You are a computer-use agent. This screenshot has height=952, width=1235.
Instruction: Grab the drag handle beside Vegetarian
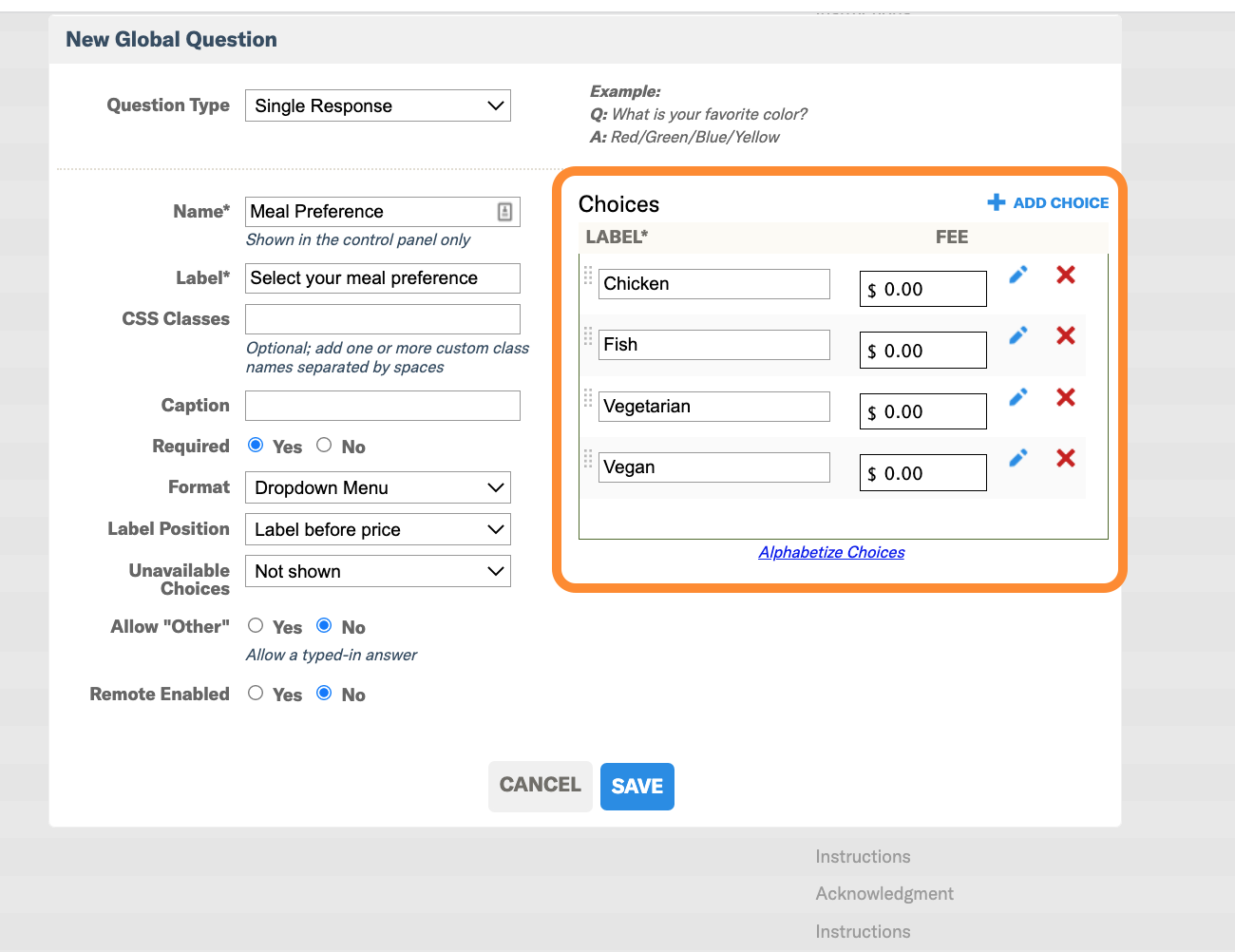coord(588,398)
